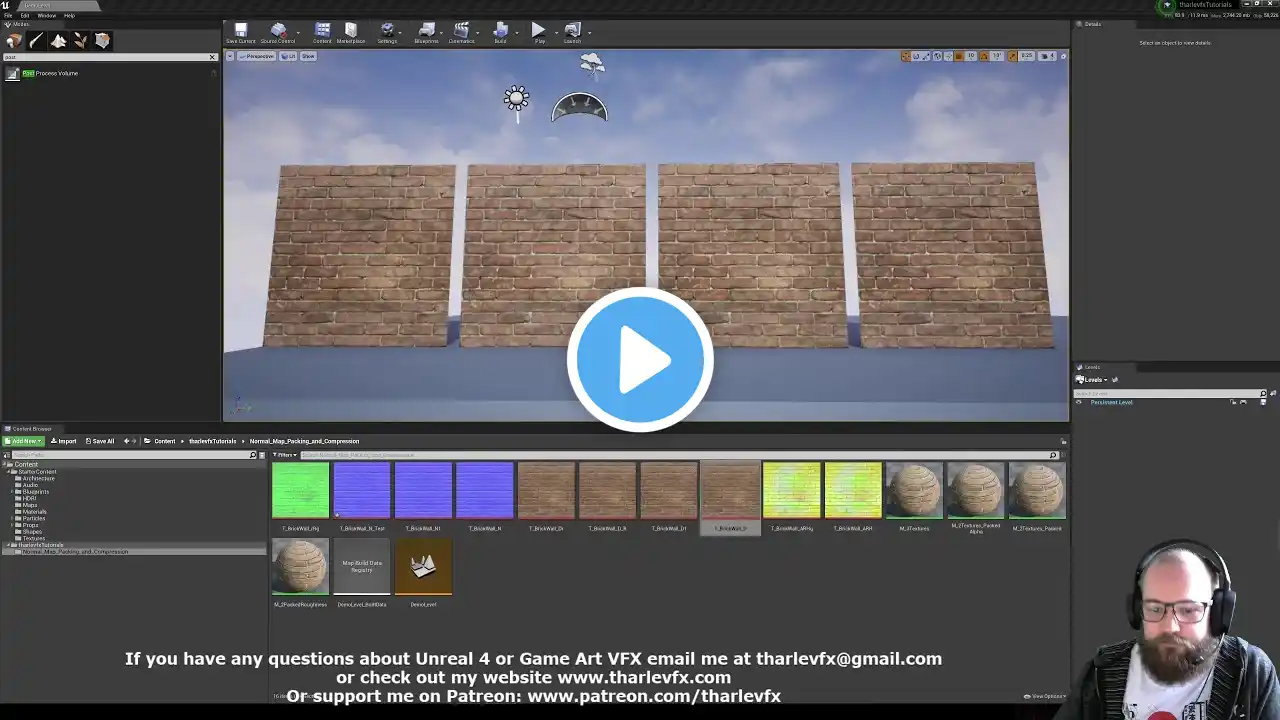Open the Window menu
The height and width of the screenshot is (720, 1280).
(46, 15)
